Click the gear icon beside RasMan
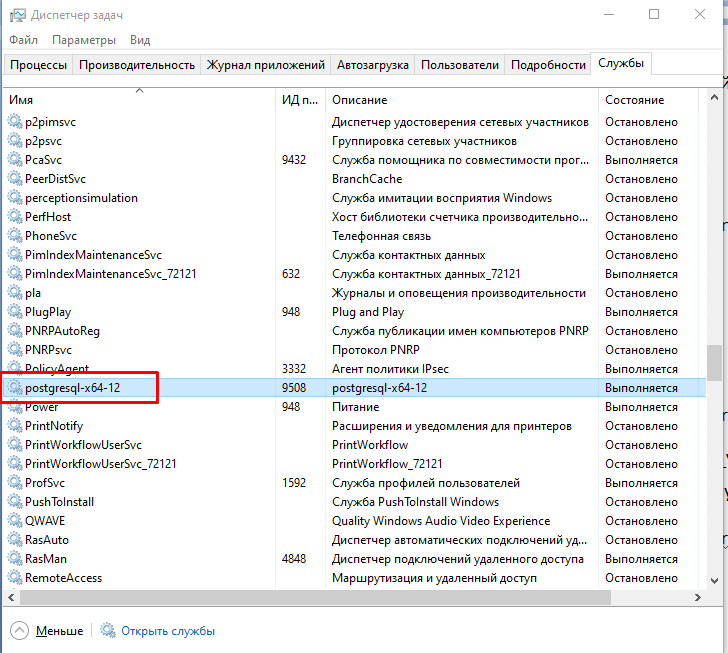728x653 pixels. click(15, 559)
